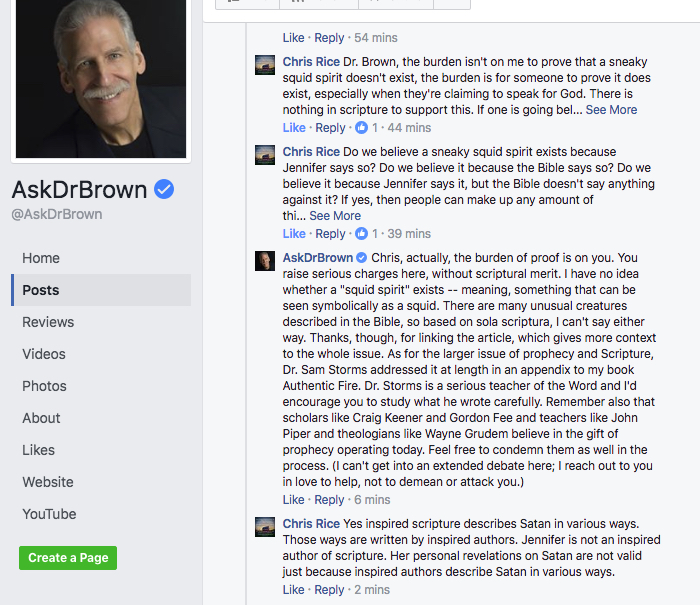700x605 pixels.
Task: Open Chris Rice's avatar on first comment
Action: pos(265,65)
